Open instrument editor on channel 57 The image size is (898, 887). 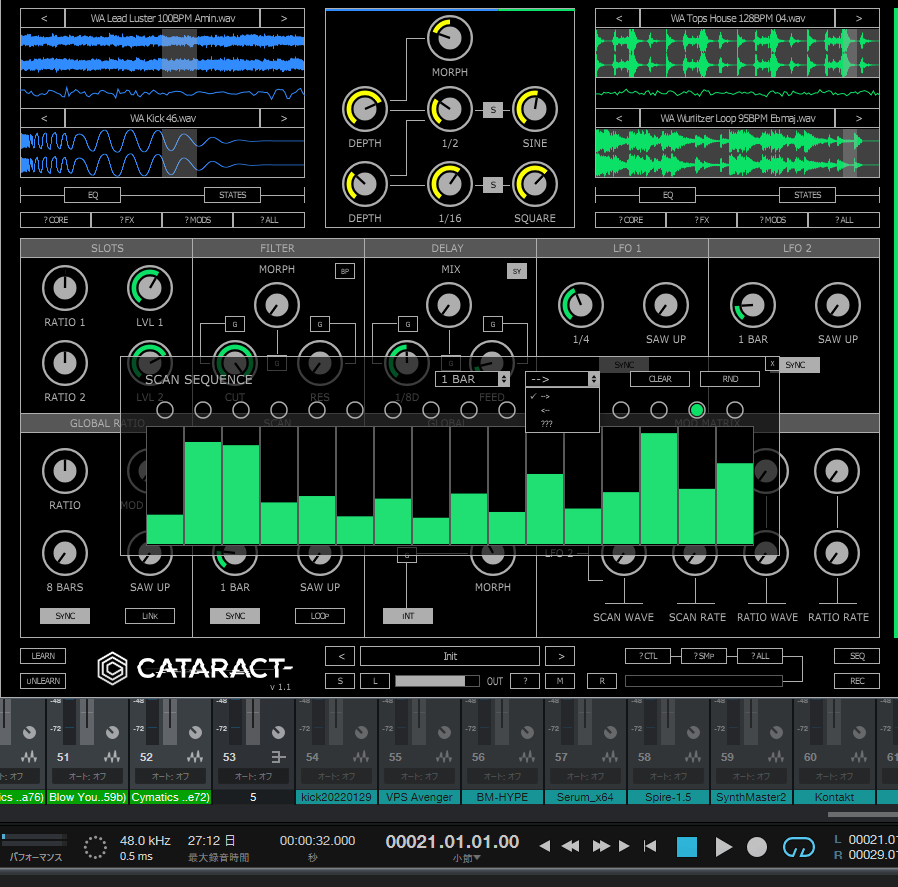[x=610, y=757]
